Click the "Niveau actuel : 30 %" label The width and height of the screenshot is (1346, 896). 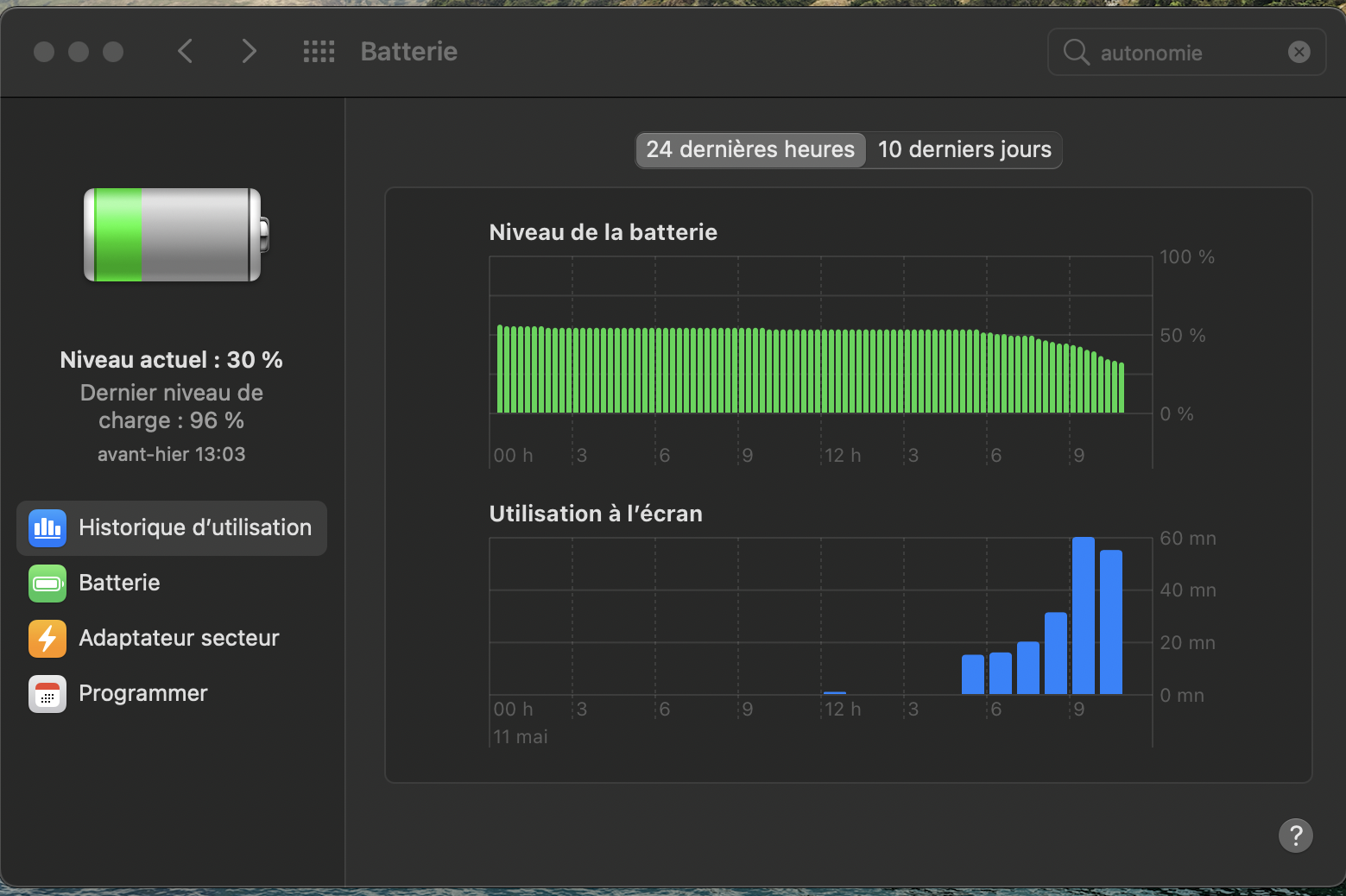[x=172, y=360]
